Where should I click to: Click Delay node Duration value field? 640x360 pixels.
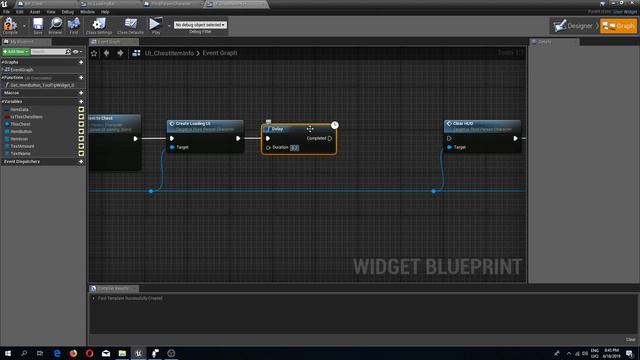pyautogui.click(x=294, y=148)
